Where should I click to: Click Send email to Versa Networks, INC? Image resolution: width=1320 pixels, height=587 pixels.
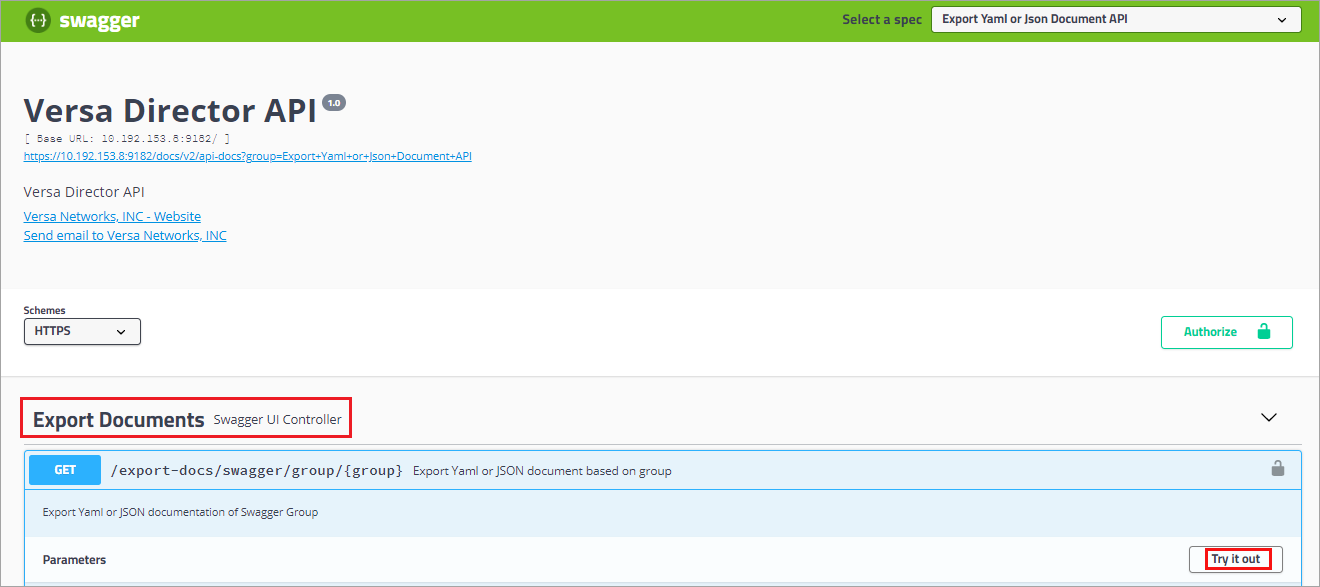click(x=125, y=235)
